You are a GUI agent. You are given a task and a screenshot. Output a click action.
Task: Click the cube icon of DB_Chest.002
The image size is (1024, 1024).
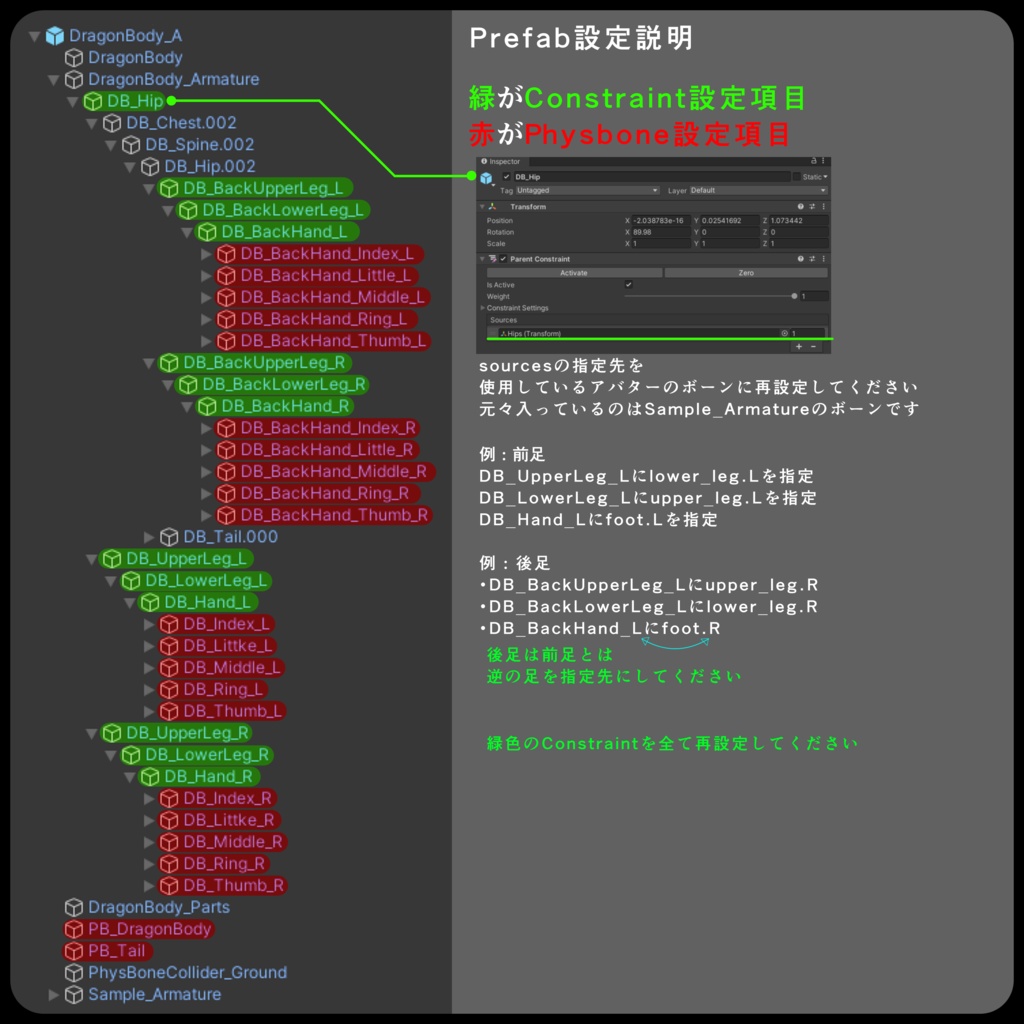point(112,123)
